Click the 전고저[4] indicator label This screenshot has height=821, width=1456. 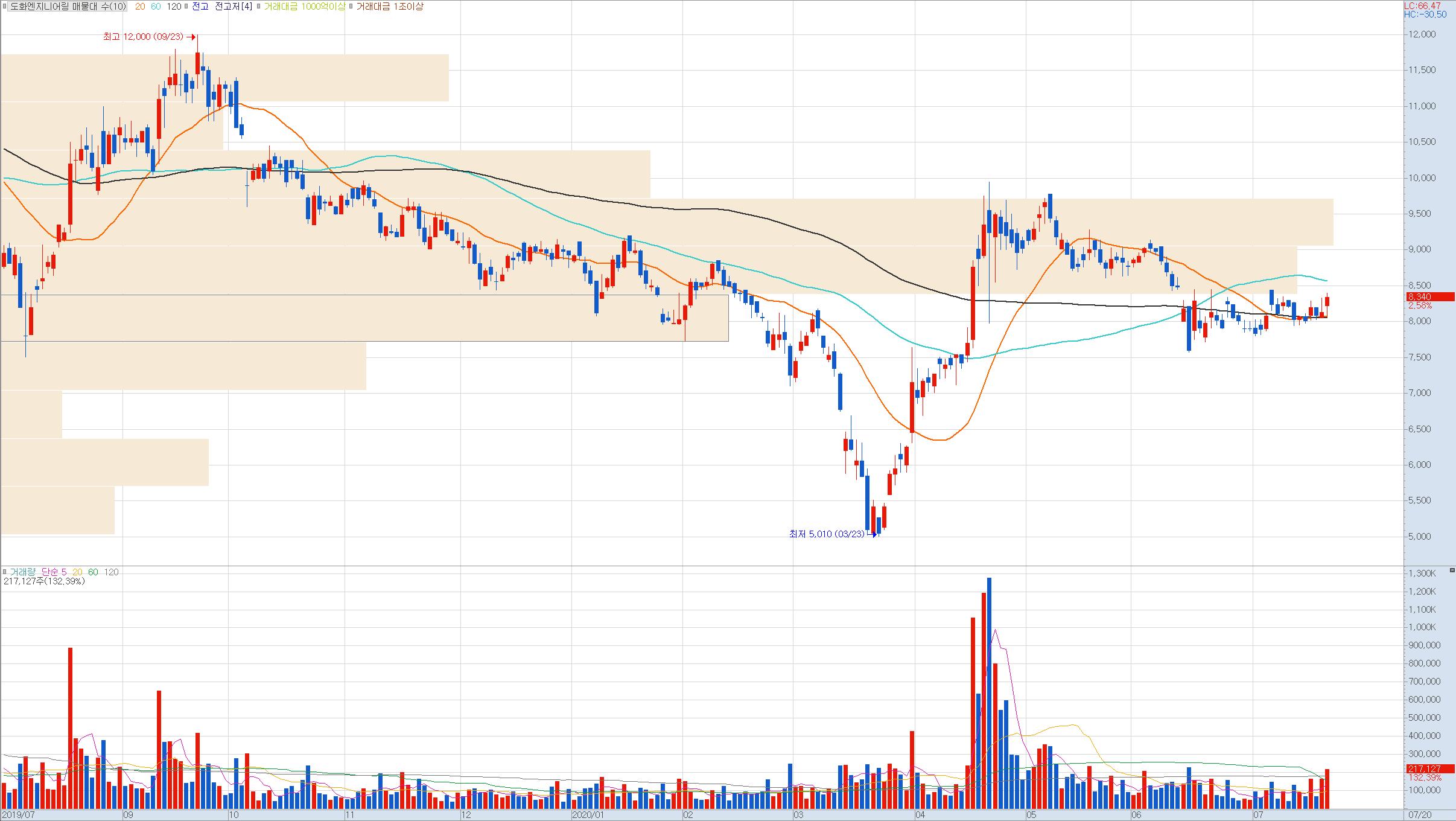234,7
